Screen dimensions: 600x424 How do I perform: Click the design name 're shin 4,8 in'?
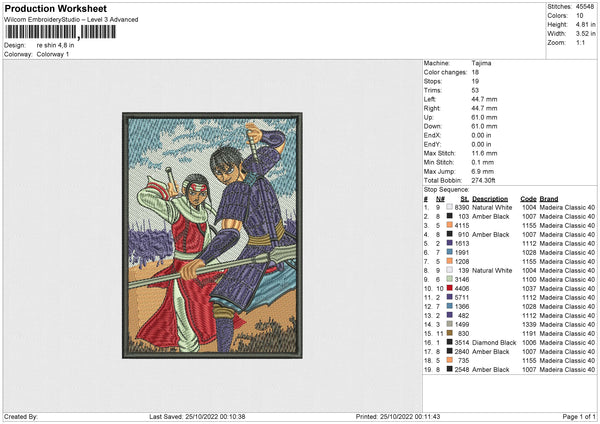click(55, 45)
